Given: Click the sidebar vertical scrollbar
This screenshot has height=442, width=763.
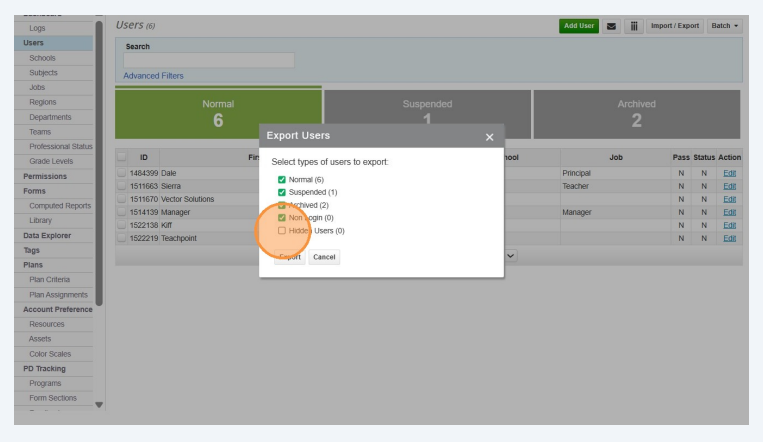Looking at the screenshot, I should 99,163.
